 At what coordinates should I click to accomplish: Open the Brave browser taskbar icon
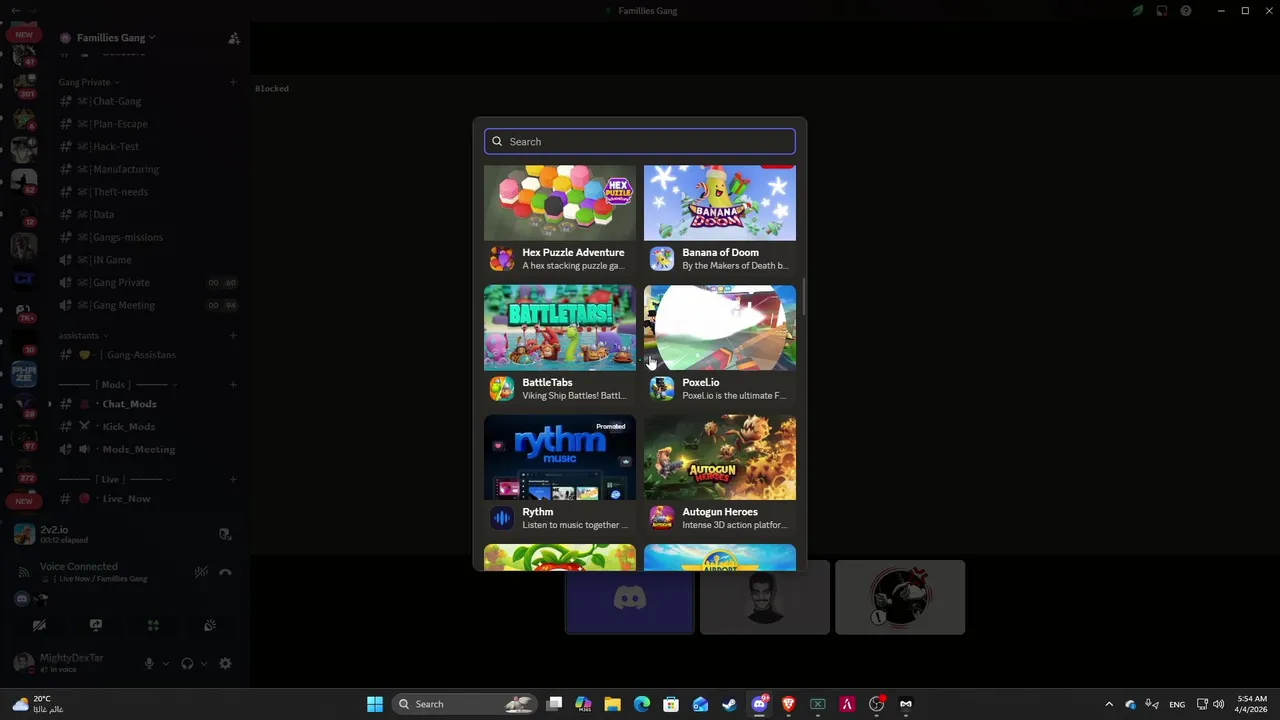coord(788,704)
